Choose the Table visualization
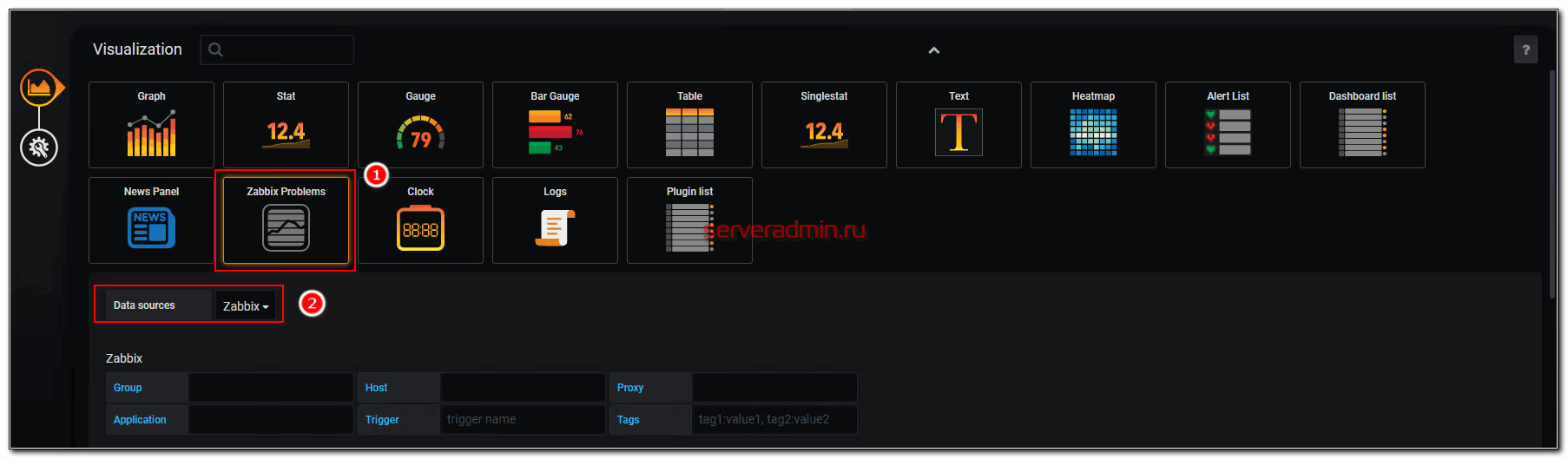The image size is (1568, 459). click(x=689, y=125)
